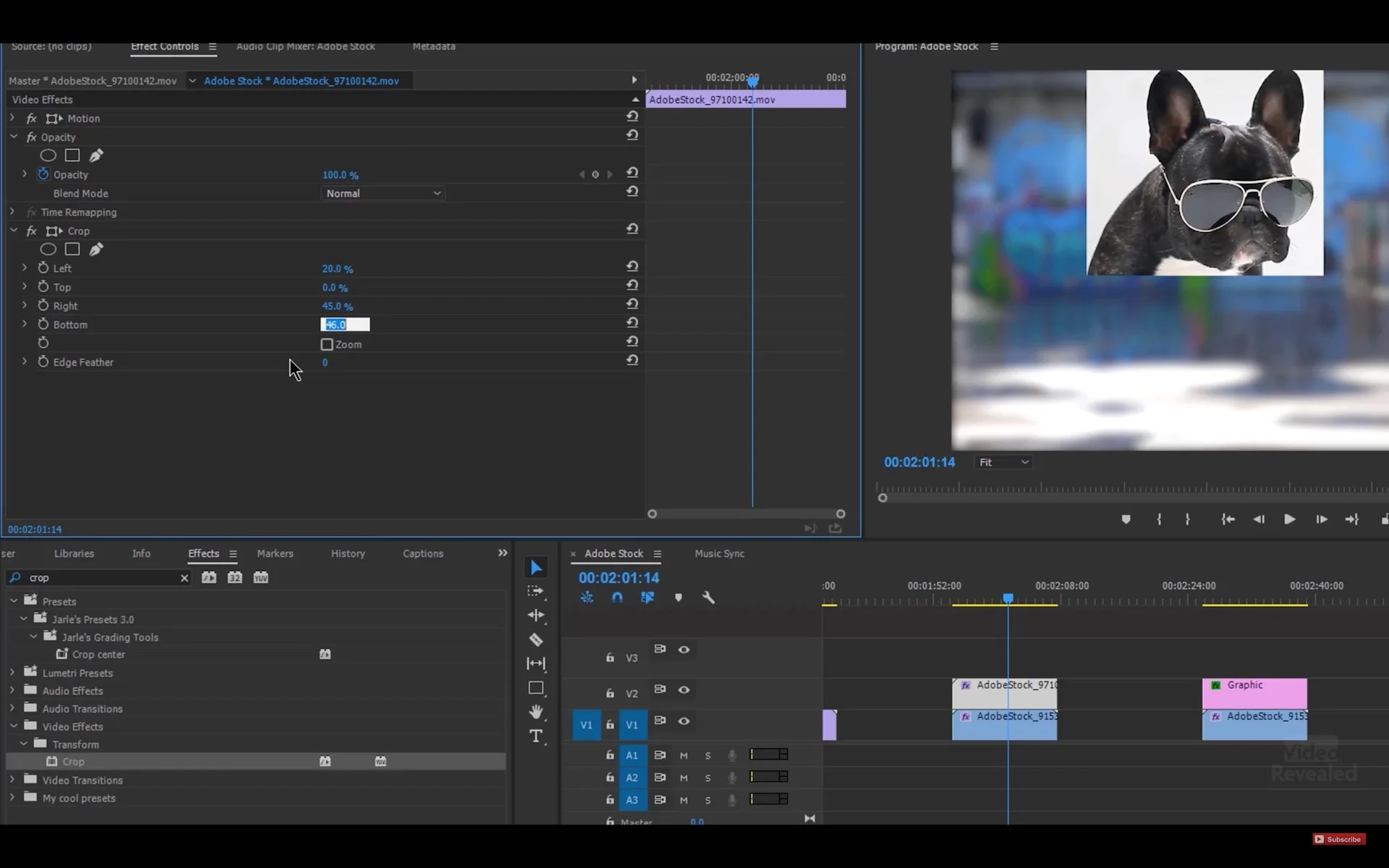
Task: Click the Bottom crop value field
Action: pyautogui.click(x=345, y=325)
